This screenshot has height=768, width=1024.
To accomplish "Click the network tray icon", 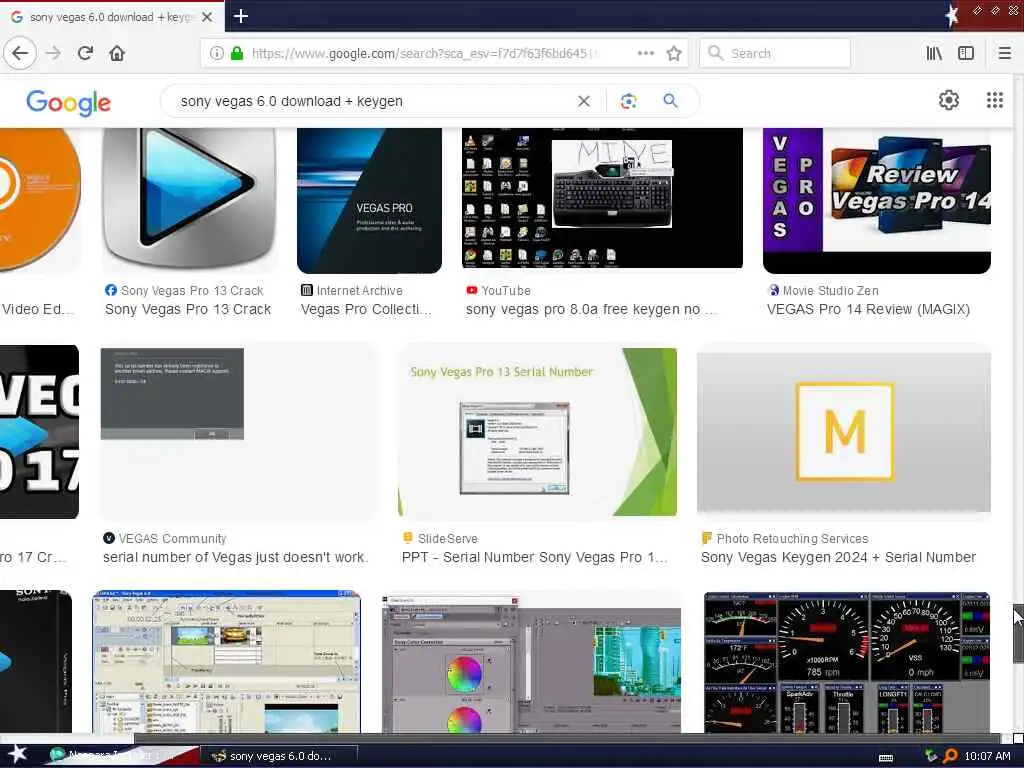I will pyautogui.click(x=931, y=756).
